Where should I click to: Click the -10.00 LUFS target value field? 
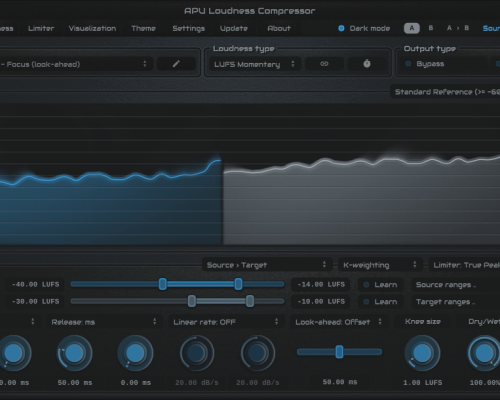click(x=321, y=302)
